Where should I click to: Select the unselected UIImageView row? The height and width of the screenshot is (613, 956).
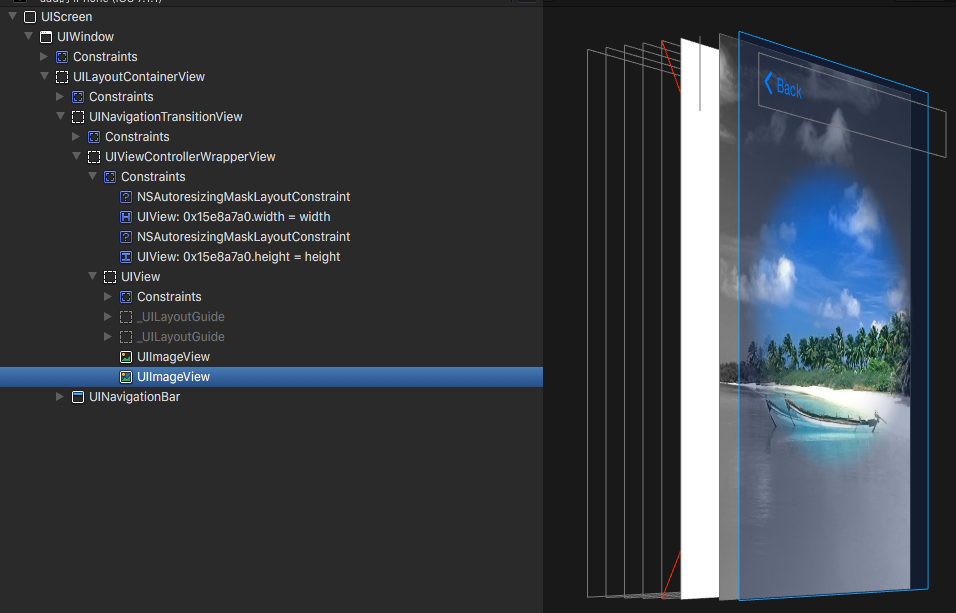[x=173, y=357]
